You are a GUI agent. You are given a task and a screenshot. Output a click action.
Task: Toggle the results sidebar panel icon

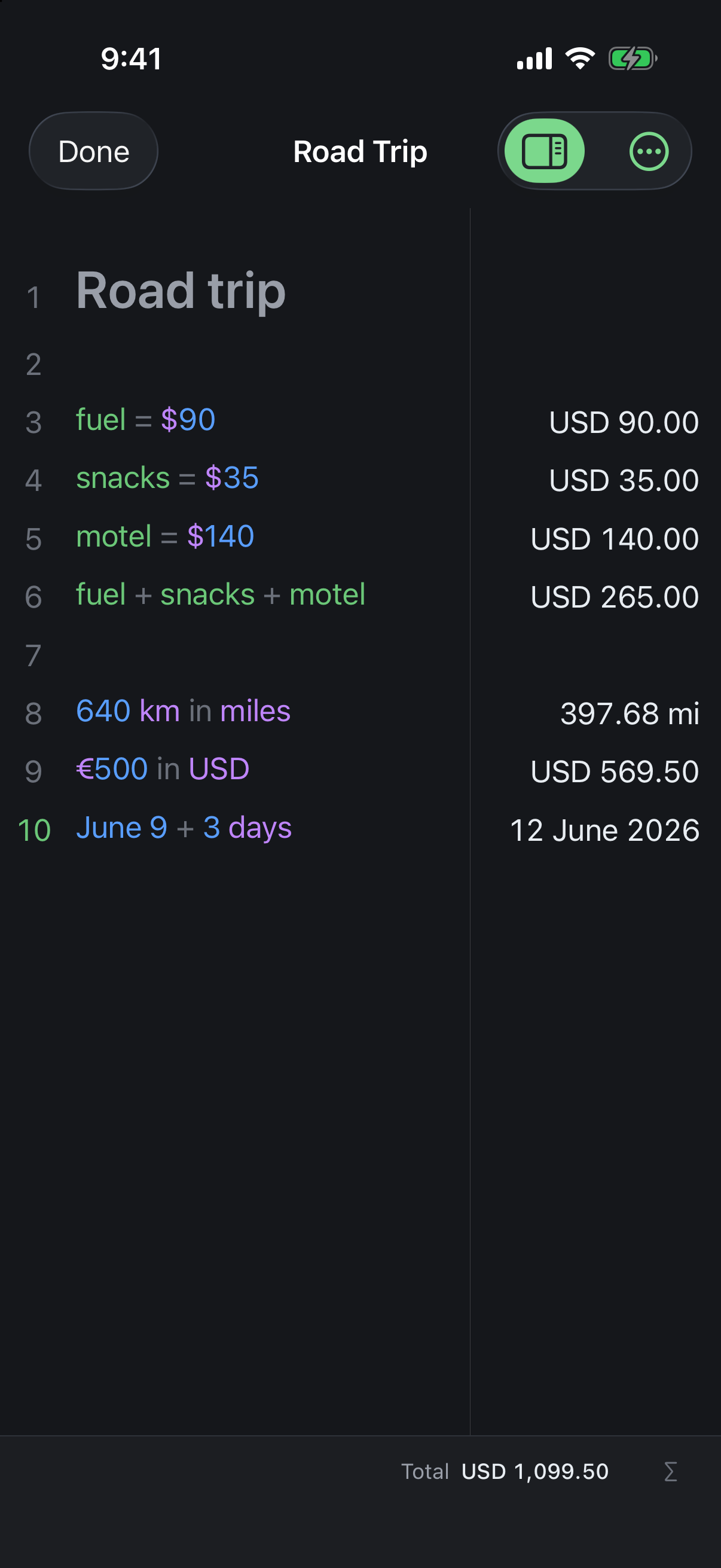pos(545,151)
